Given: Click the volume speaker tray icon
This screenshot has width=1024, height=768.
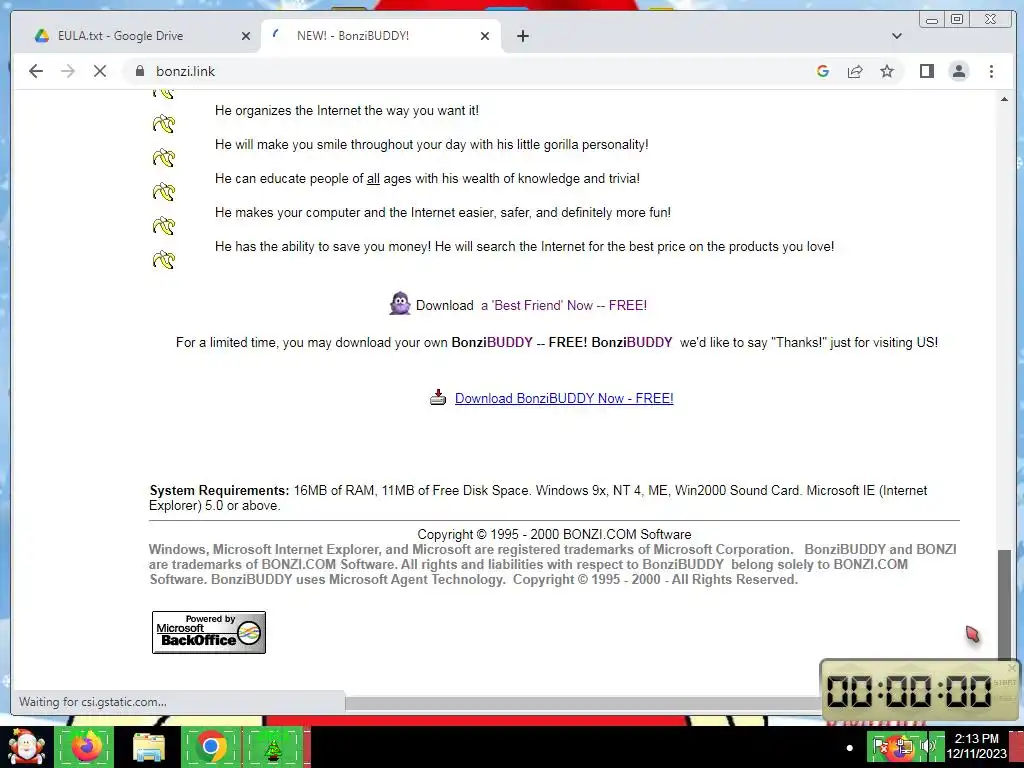Looking at the screenshot, I should [x=928, y=746].
